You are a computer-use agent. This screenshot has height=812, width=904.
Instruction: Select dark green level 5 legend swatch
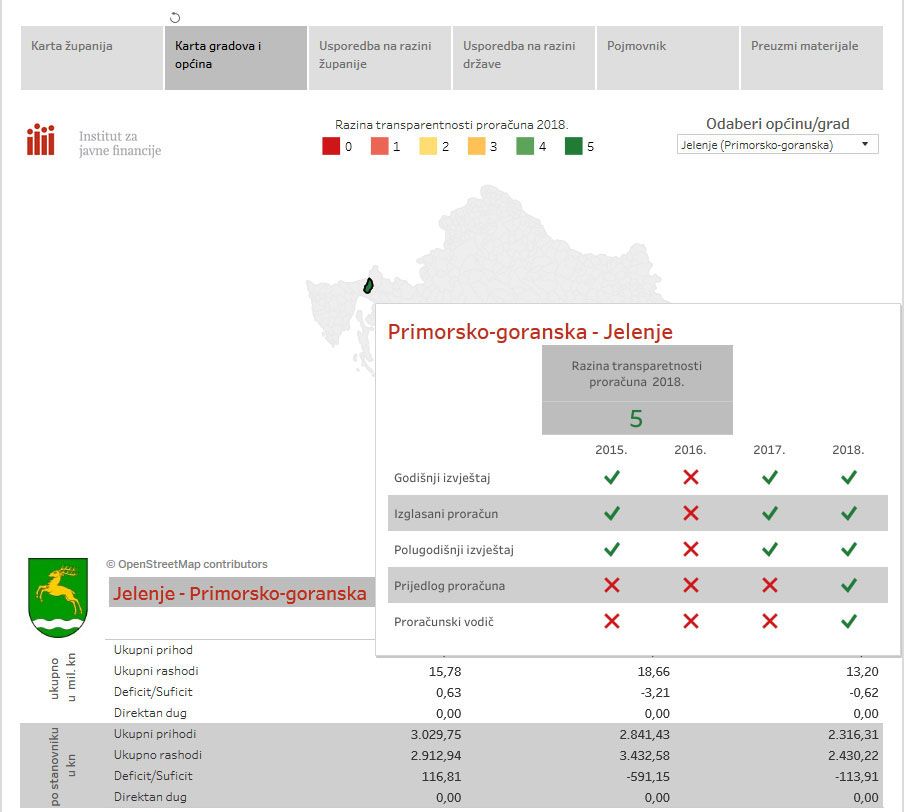574,147
